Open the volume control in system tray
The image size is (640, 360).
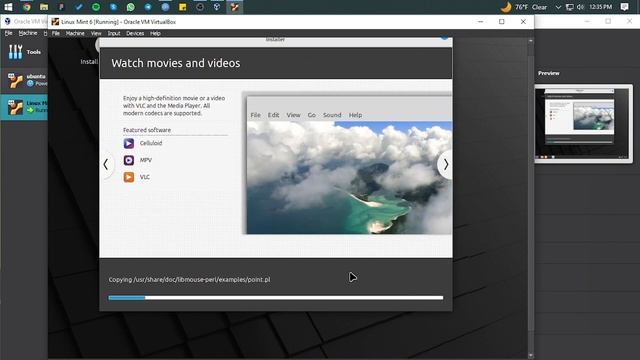click(580, 7)
